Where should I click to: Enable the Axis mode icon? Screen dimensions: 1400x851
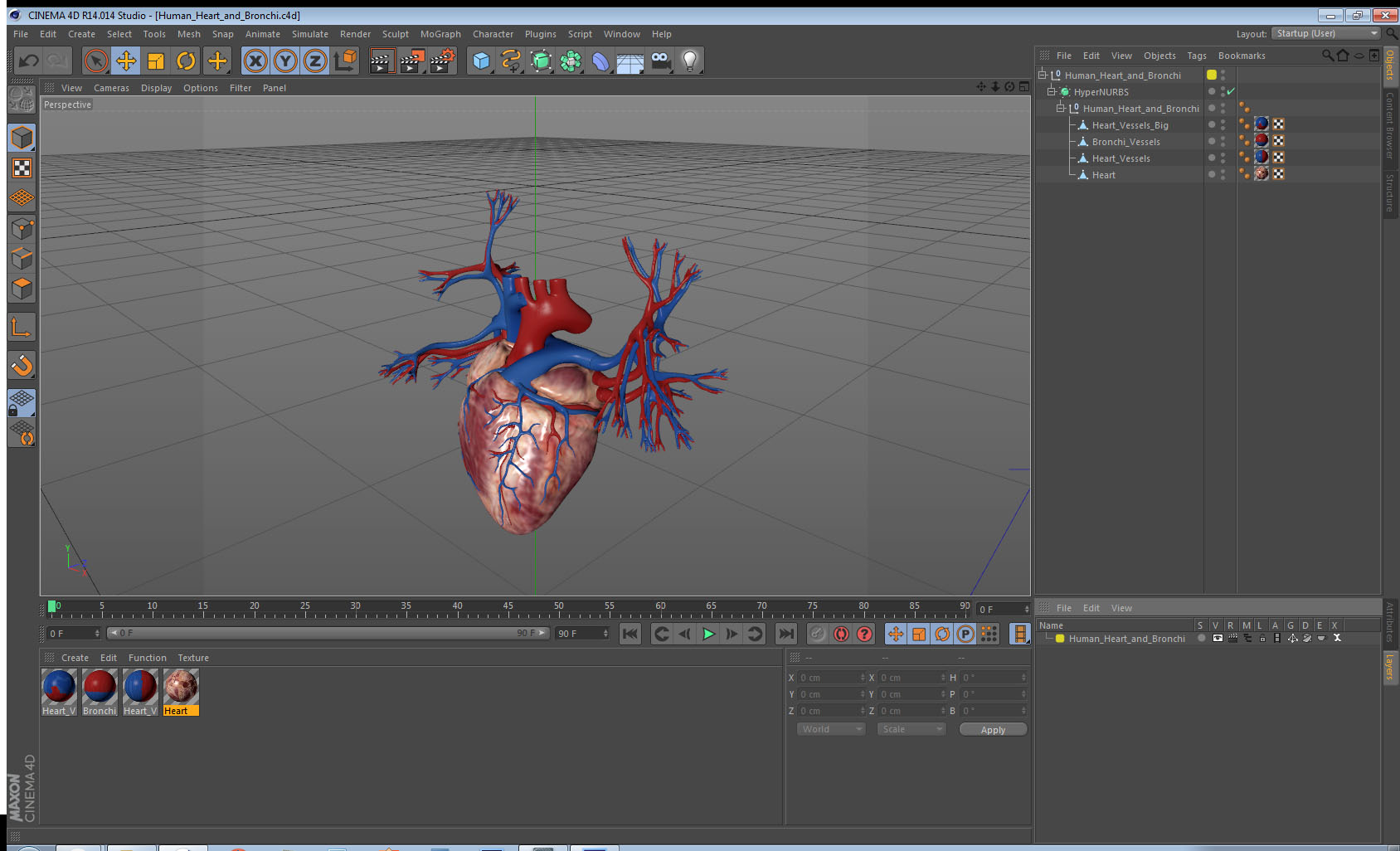22,328
